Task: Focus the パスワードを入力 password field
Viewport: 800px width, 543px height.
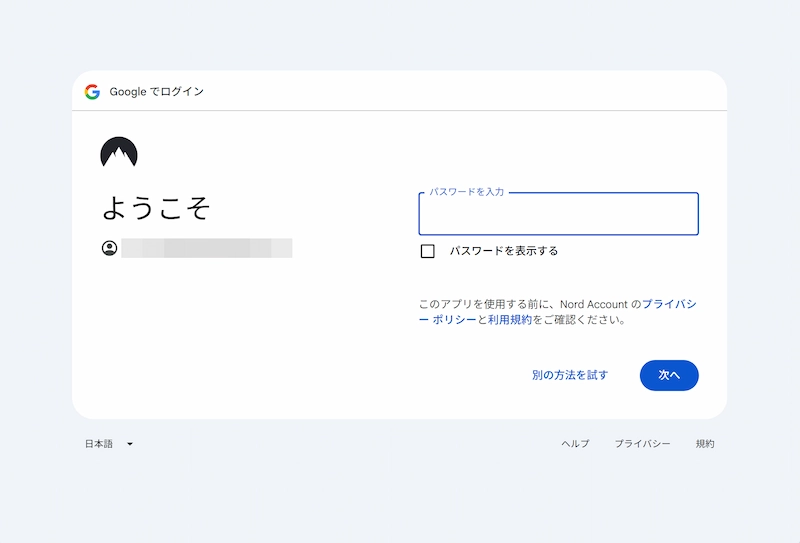Action: click(x=558, y=214)
